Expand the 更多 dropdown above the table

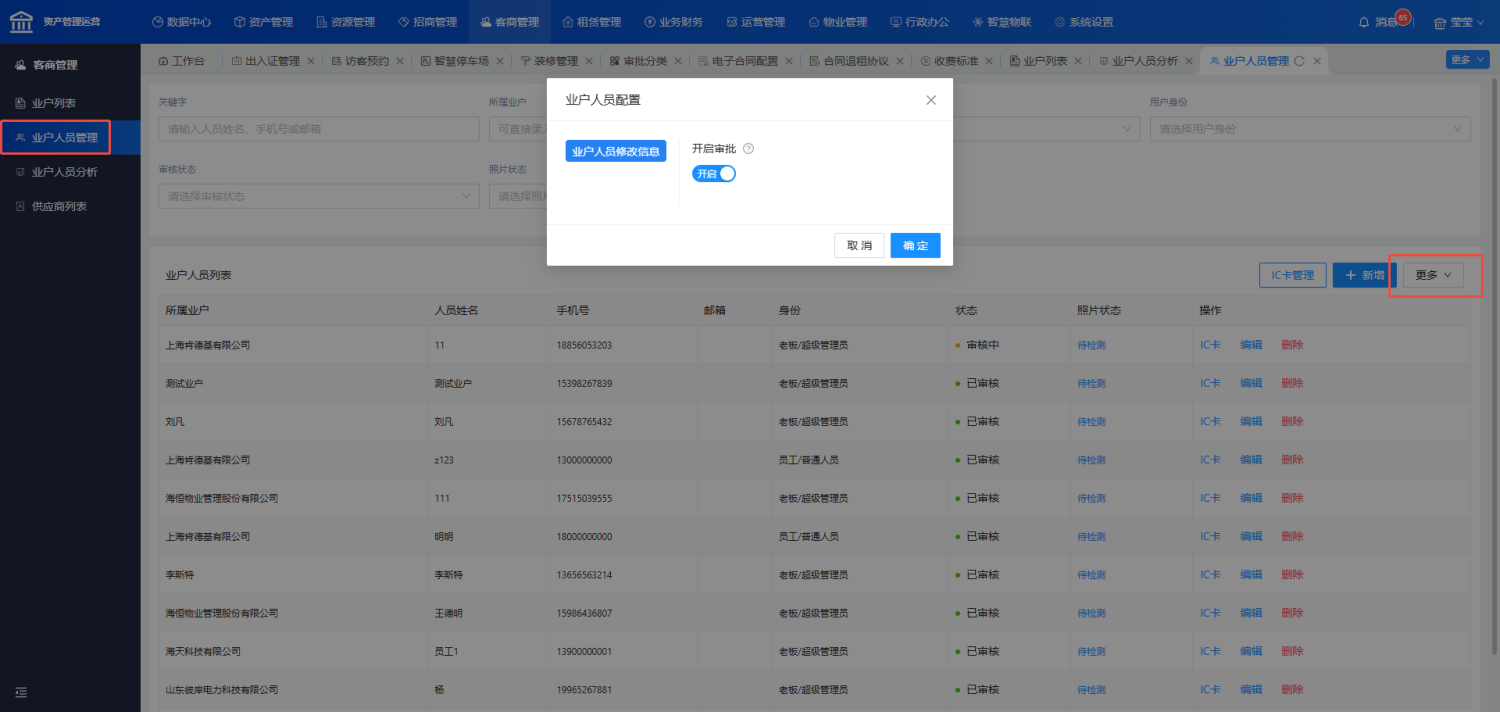click(x=1433, y=275)
